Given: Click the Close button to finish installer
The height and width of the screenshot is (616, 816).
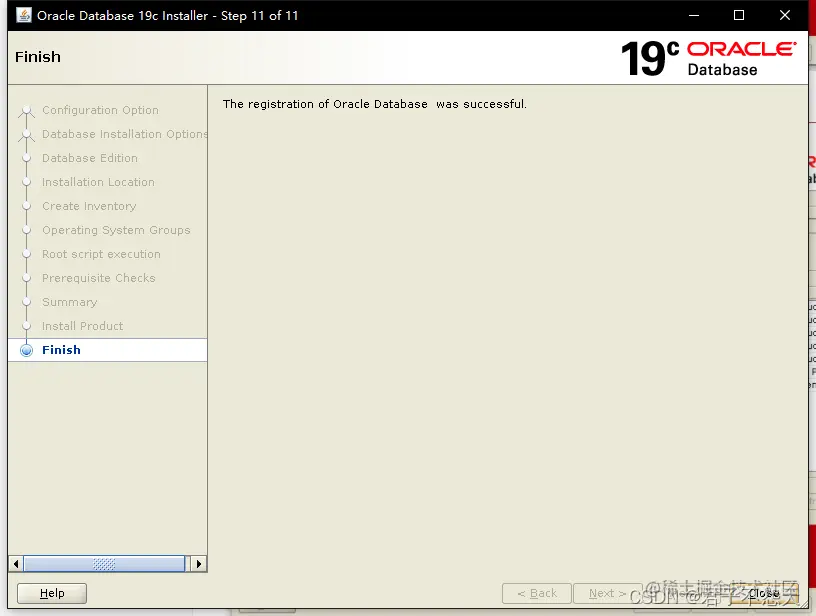Looking at the screenshot, I should coord(764,593).
